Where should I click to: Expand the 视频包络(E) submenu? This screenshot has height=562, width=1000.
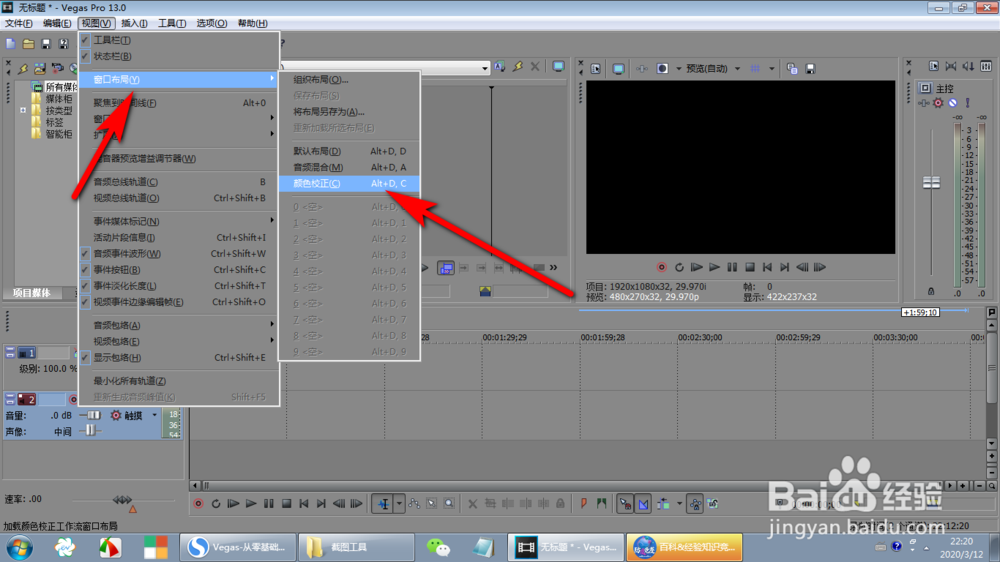179,341
